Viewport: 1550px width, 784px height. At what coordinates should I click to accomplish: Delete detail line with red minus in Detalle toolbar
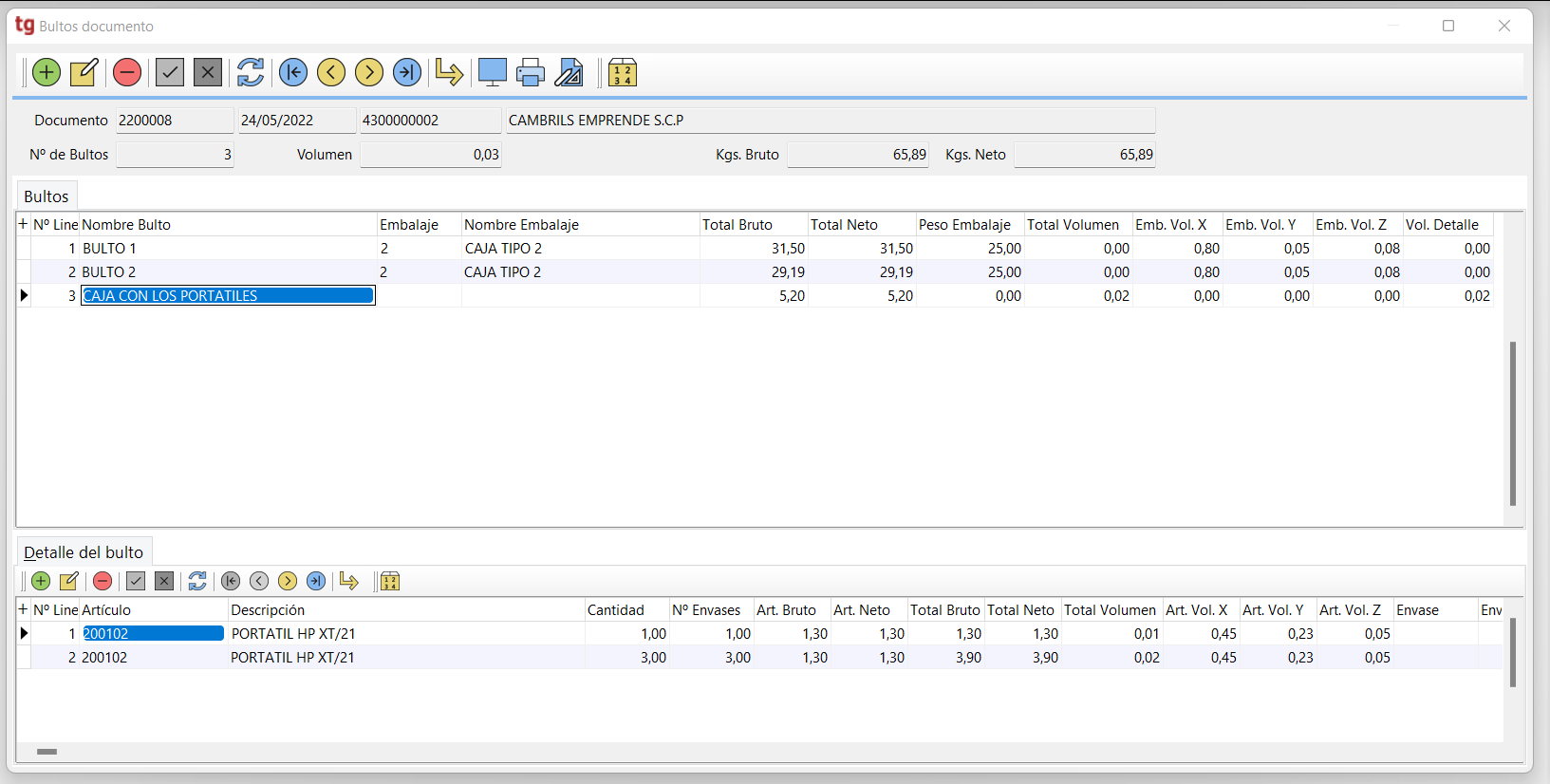(x=103, y=581)
